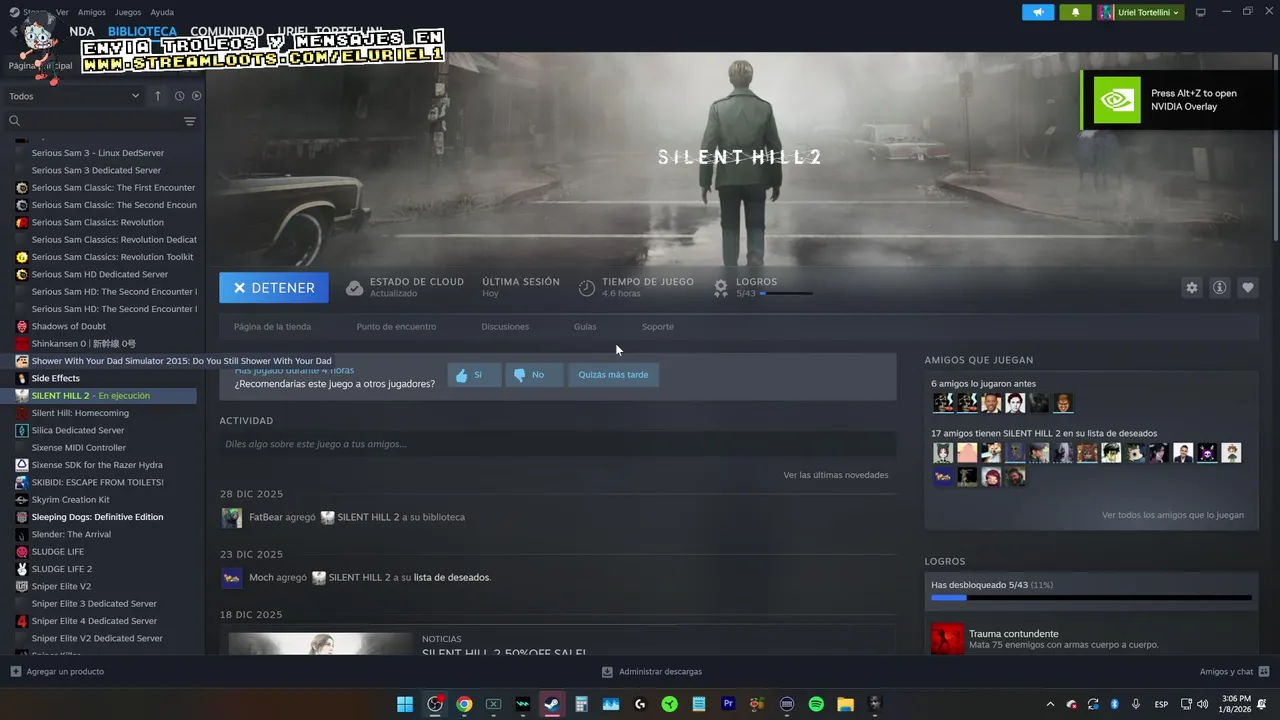Open FatBear profile avatar in activity
The height and width of the screenshot is (720, 1280).
click(x=232, y=517)
